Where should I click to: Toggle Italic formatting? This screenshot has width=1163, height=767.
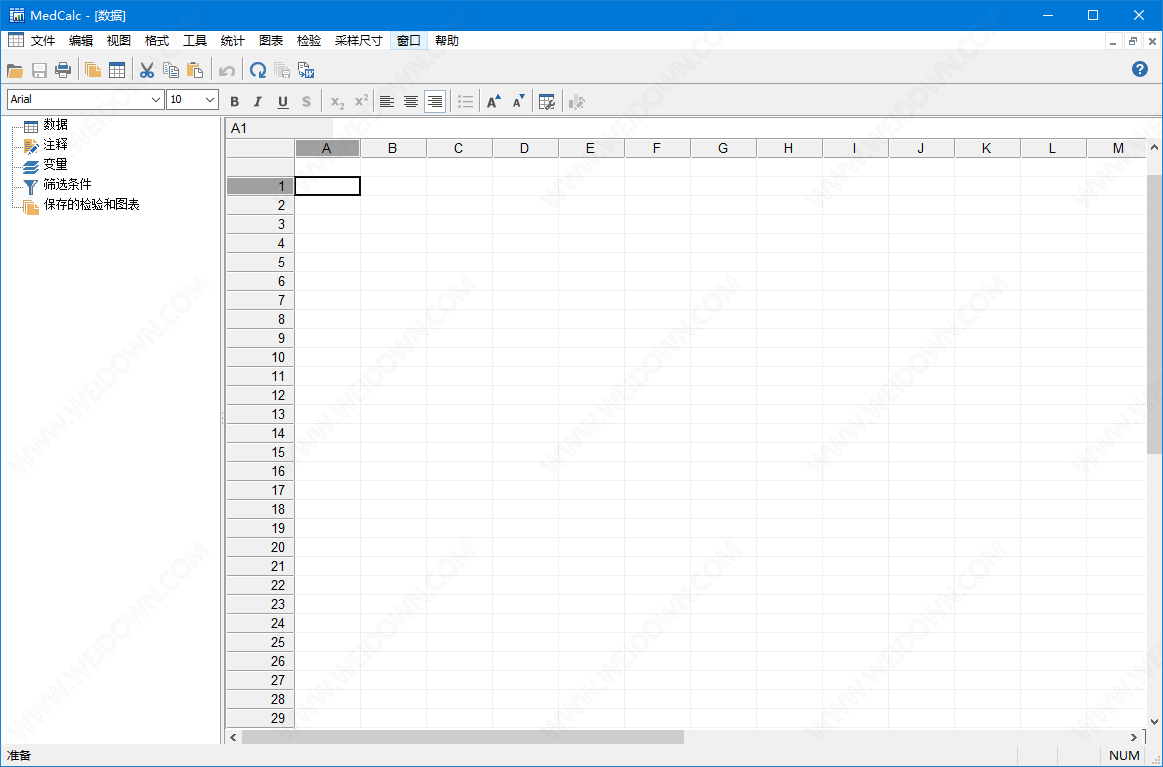(x=258, y=102)
